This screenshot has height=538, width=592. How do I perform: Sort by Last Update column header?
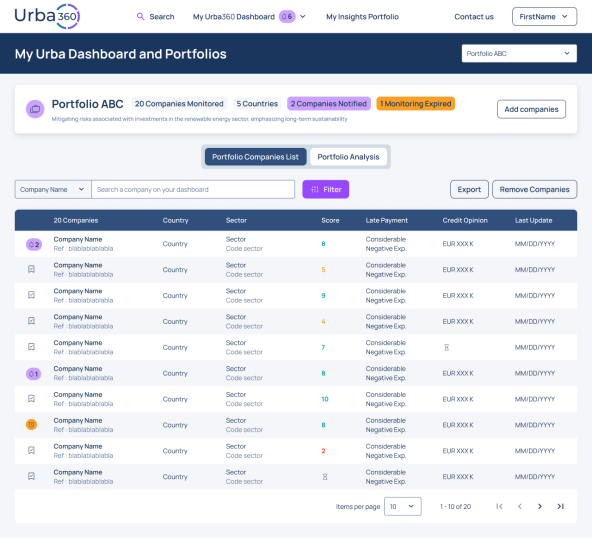[533, 220]
